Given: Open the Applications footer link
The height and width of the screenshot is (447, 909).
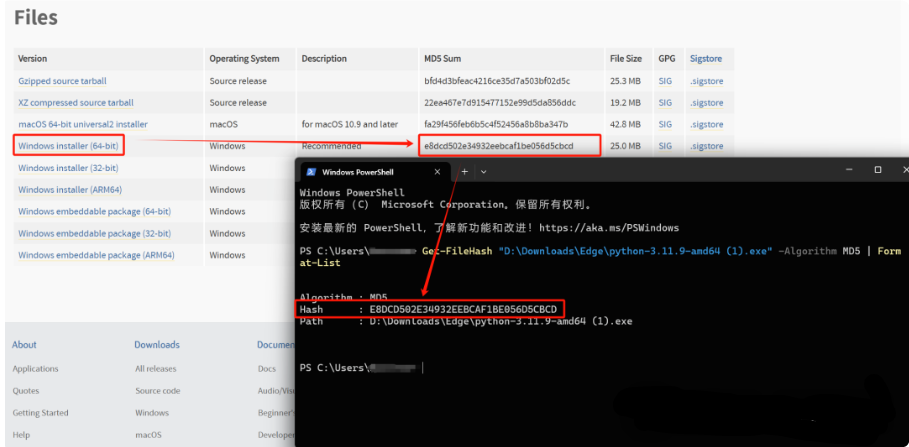Looking at the screenshot, I should 35,369.
